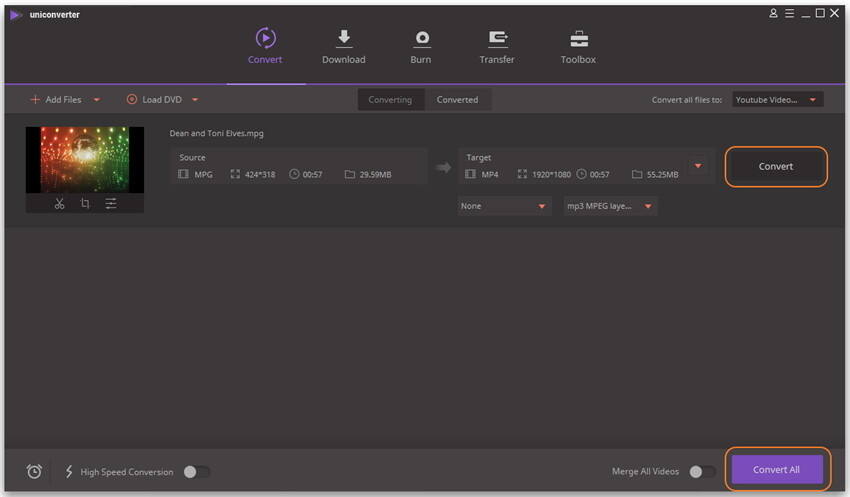
Task: Open the scheduler alarm clock icon
Action: pos(34,472)
